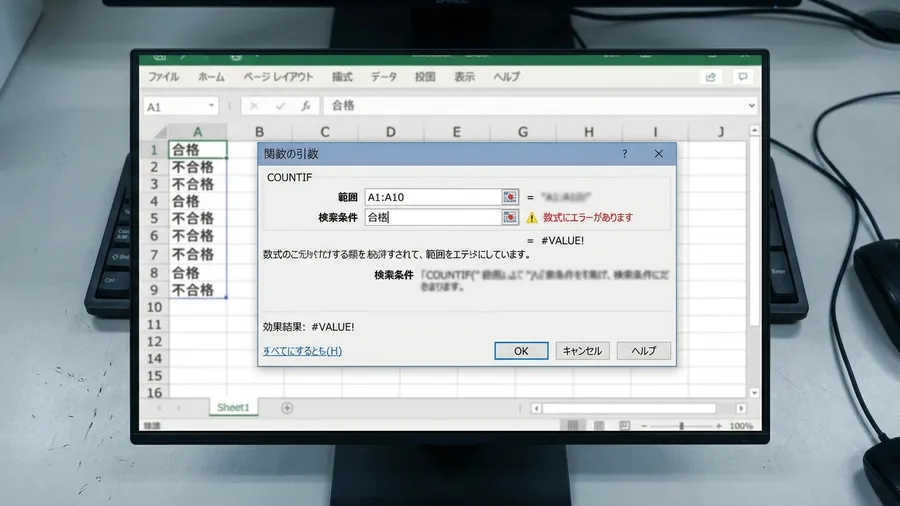
Task: Click the horizontal scrollbar left arrow
Action: click(x=536, y=408)
